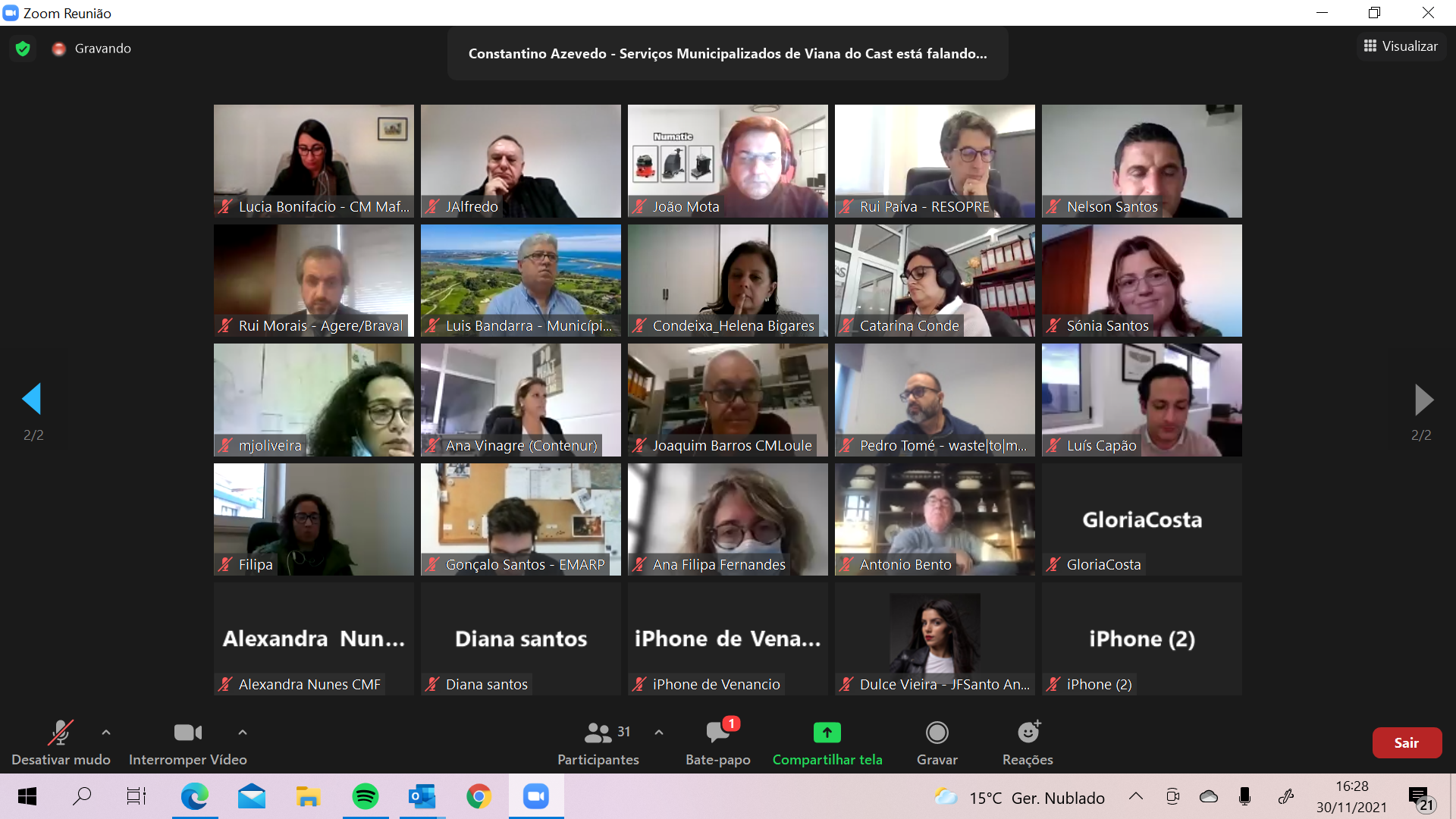Click the red Sair button
This screenshot has height=819, width=1456.
coord(1406,743)
